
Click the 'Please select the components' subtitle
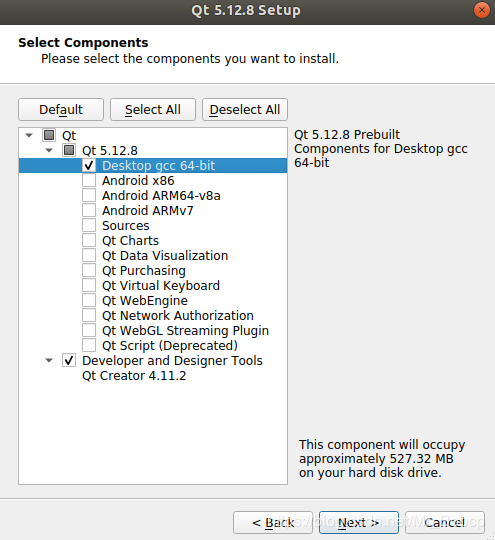pyautogui.click(x=190, y=59)
